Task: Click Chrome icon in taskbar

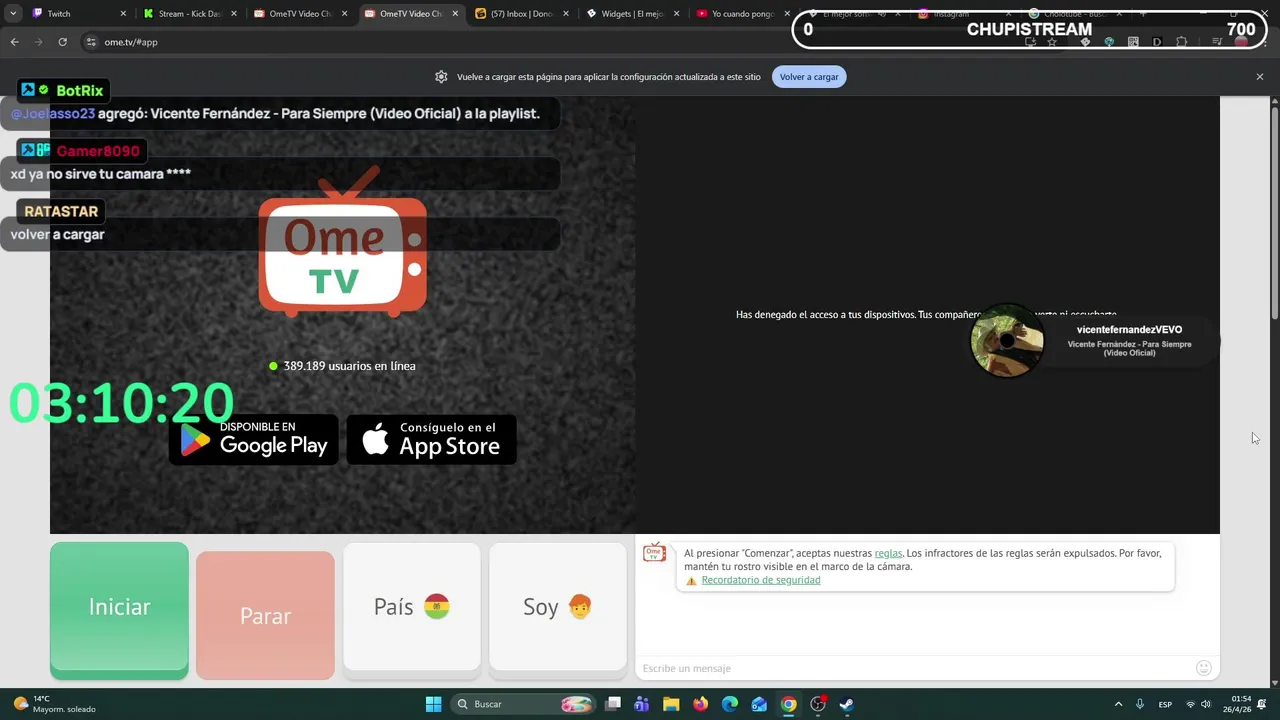Action: pos(789,704)
